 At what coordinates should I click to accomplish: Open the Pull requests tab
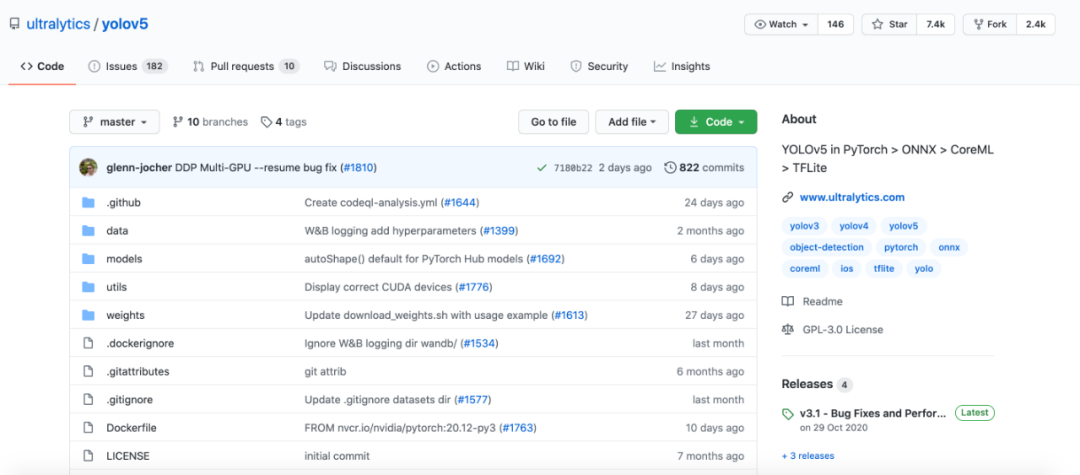[x=246, y=66]
